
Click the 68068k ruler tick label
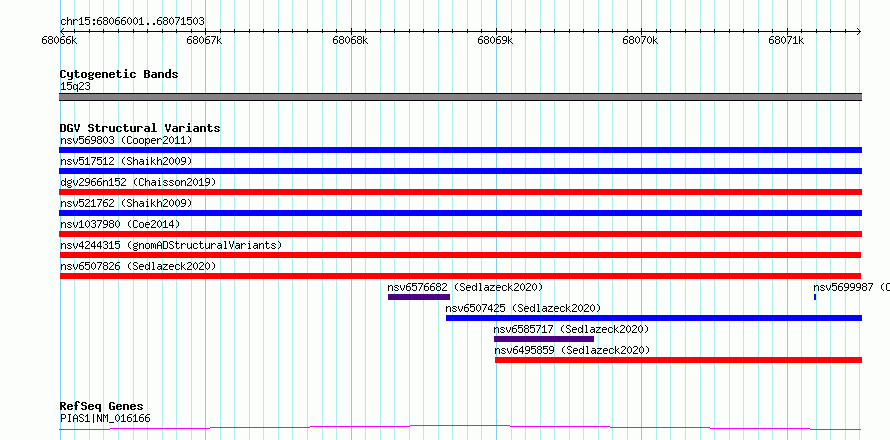coord(350,40)
